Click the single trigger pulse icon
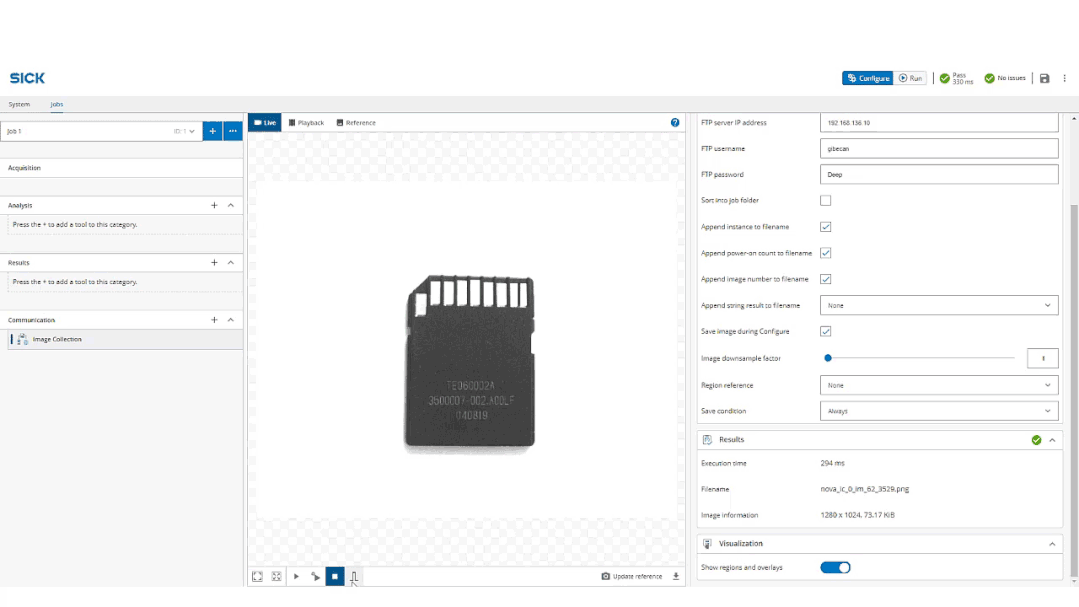The width and height of the screenshot is (1079, 607). 354,576
